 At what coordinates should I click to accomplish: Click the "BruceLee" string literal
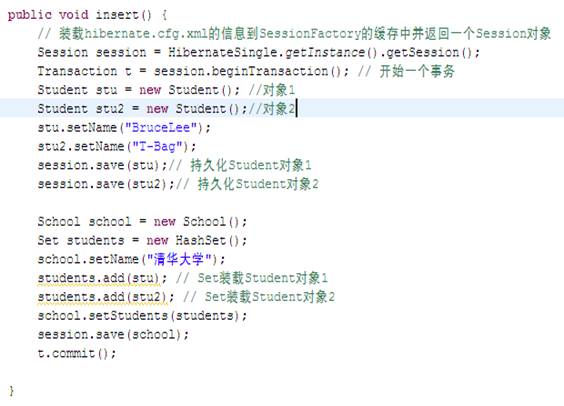click(161, 128)
